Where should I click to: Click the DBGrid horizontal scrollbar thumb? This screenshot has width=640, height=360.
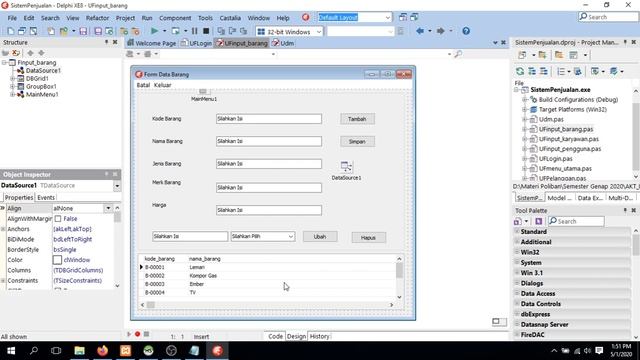pos(151,304)
